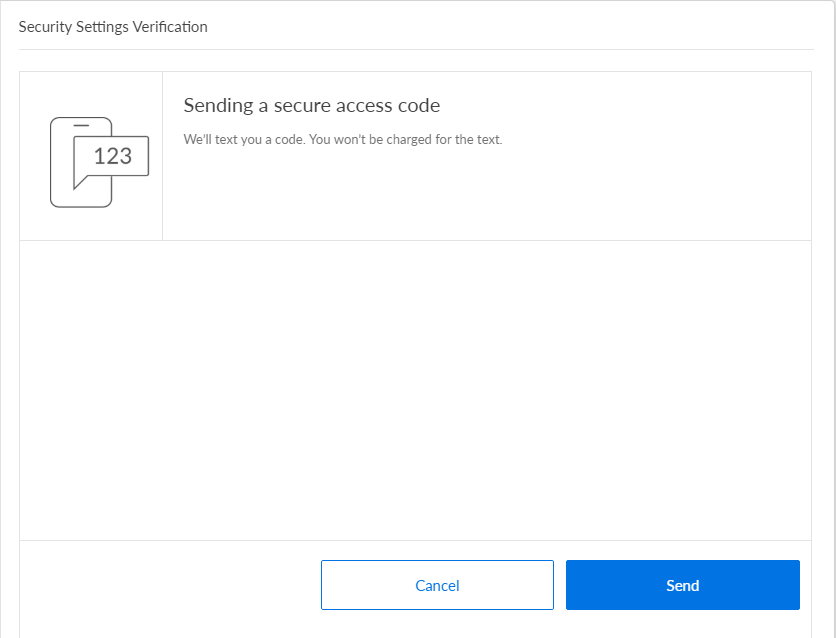Click the gap between Cancel and Send
The image size is (836, 638).
[x=560, y=585]
